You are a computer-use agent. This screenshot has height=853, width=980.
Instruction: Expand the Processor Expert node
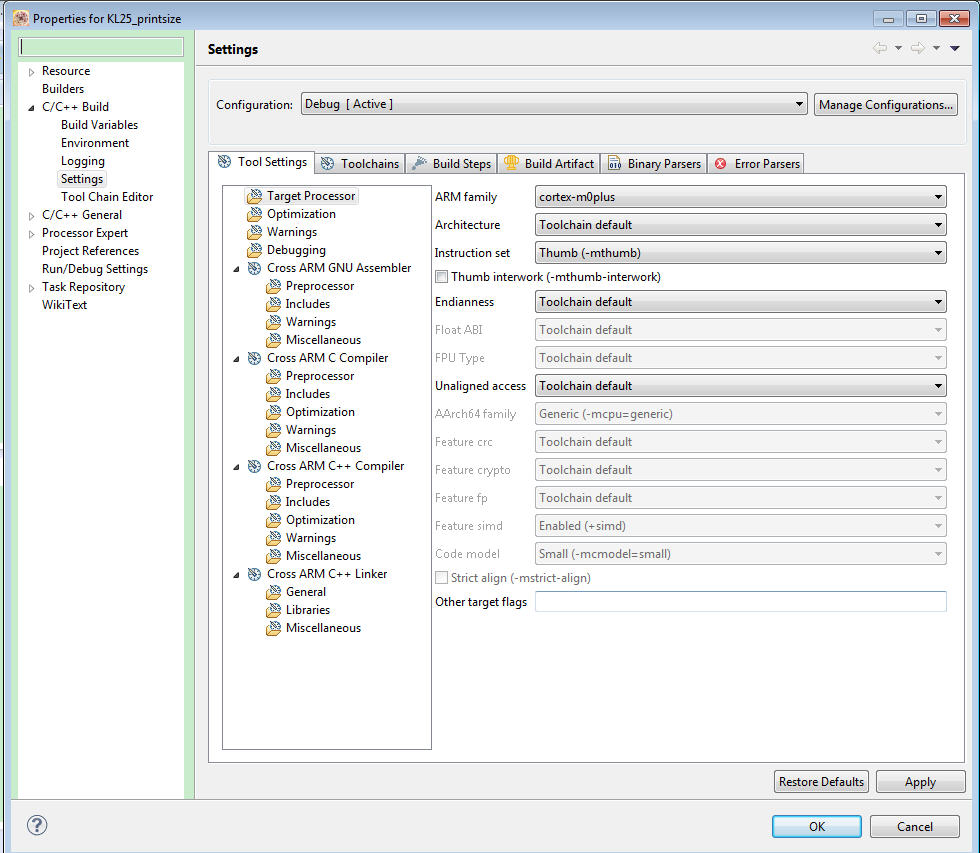pyautogui.click(x=31, y=234)
